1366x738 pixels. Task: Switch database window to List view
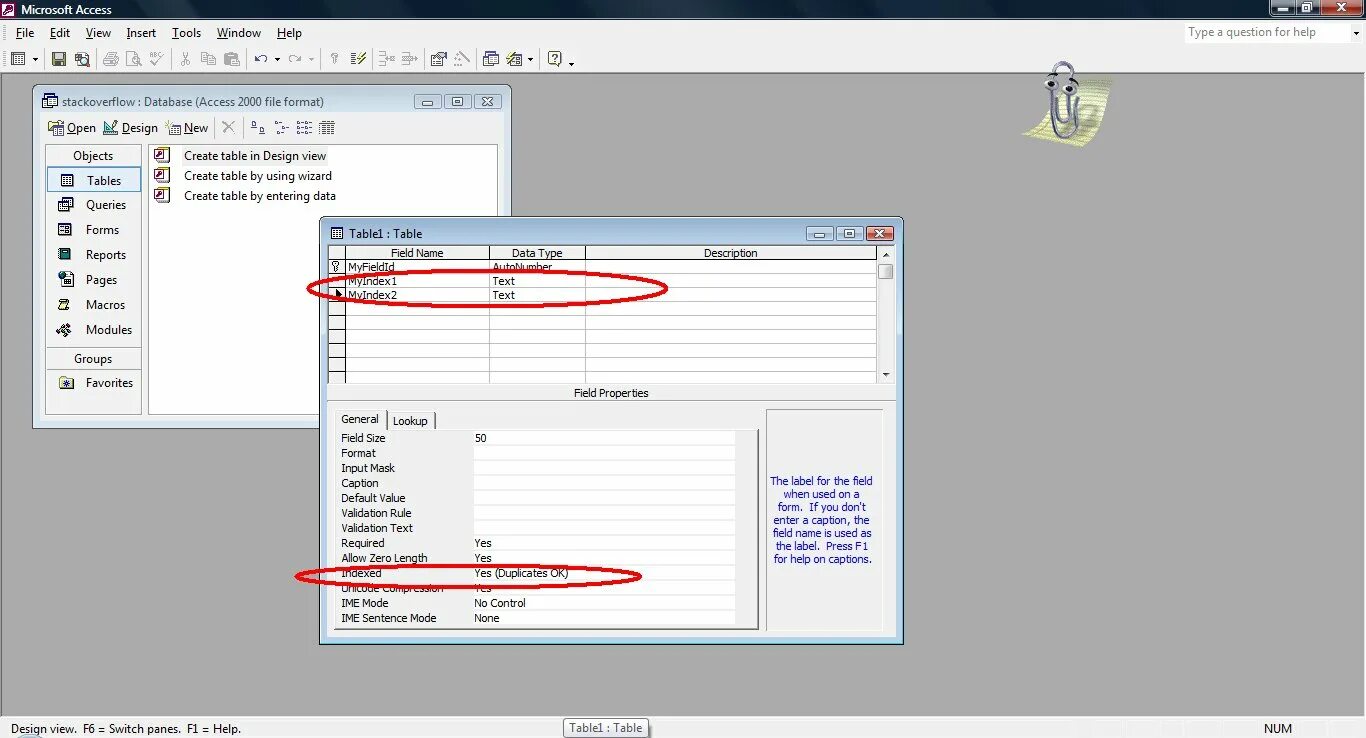tap(304, 128)
